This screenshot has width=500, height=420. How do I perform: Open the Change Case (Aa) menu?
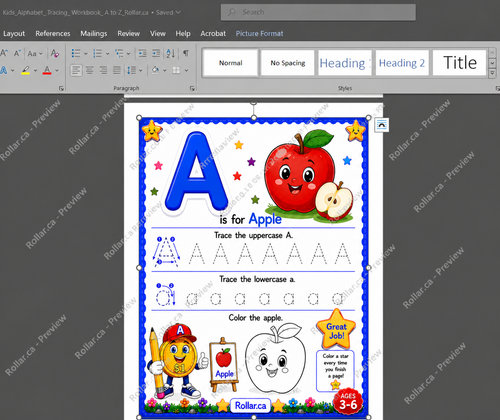35,53
